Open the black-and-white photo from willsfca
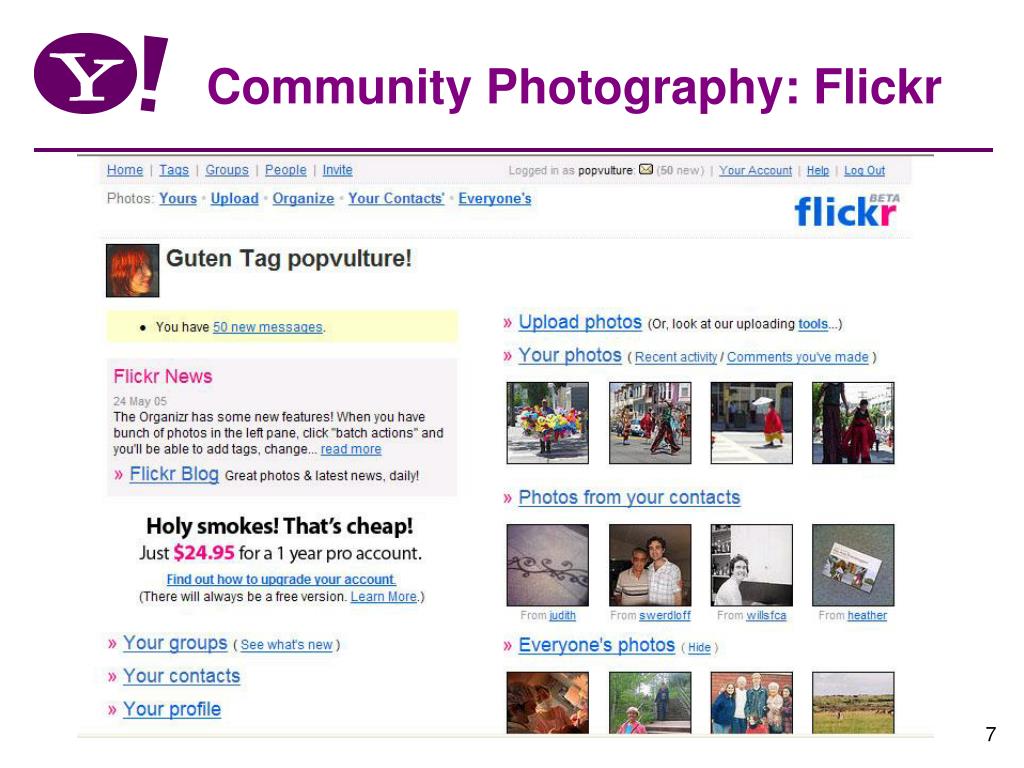Screen dimensions: 1024x768 pos(751,565)
